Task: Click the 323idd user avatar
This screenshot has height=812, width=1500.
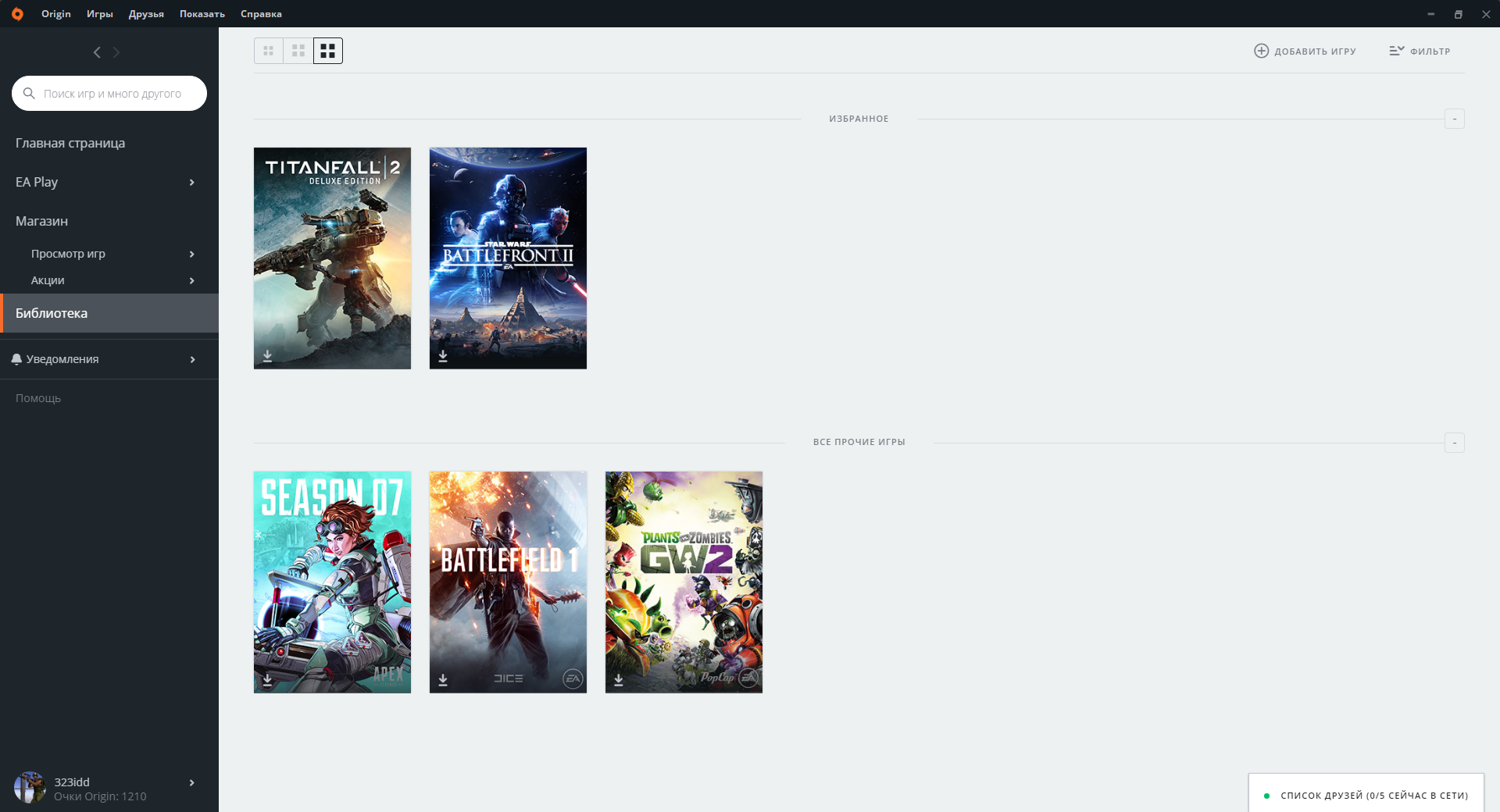Action: click(30, 788)
